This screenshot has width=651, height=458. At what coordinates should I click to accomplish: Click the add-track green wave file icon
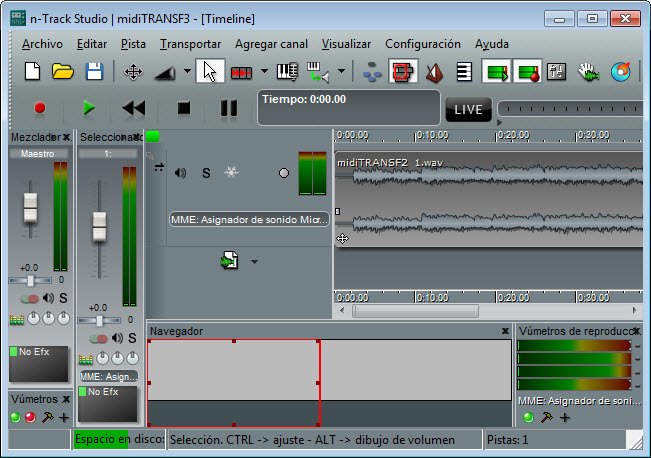[x=230, y=261]
